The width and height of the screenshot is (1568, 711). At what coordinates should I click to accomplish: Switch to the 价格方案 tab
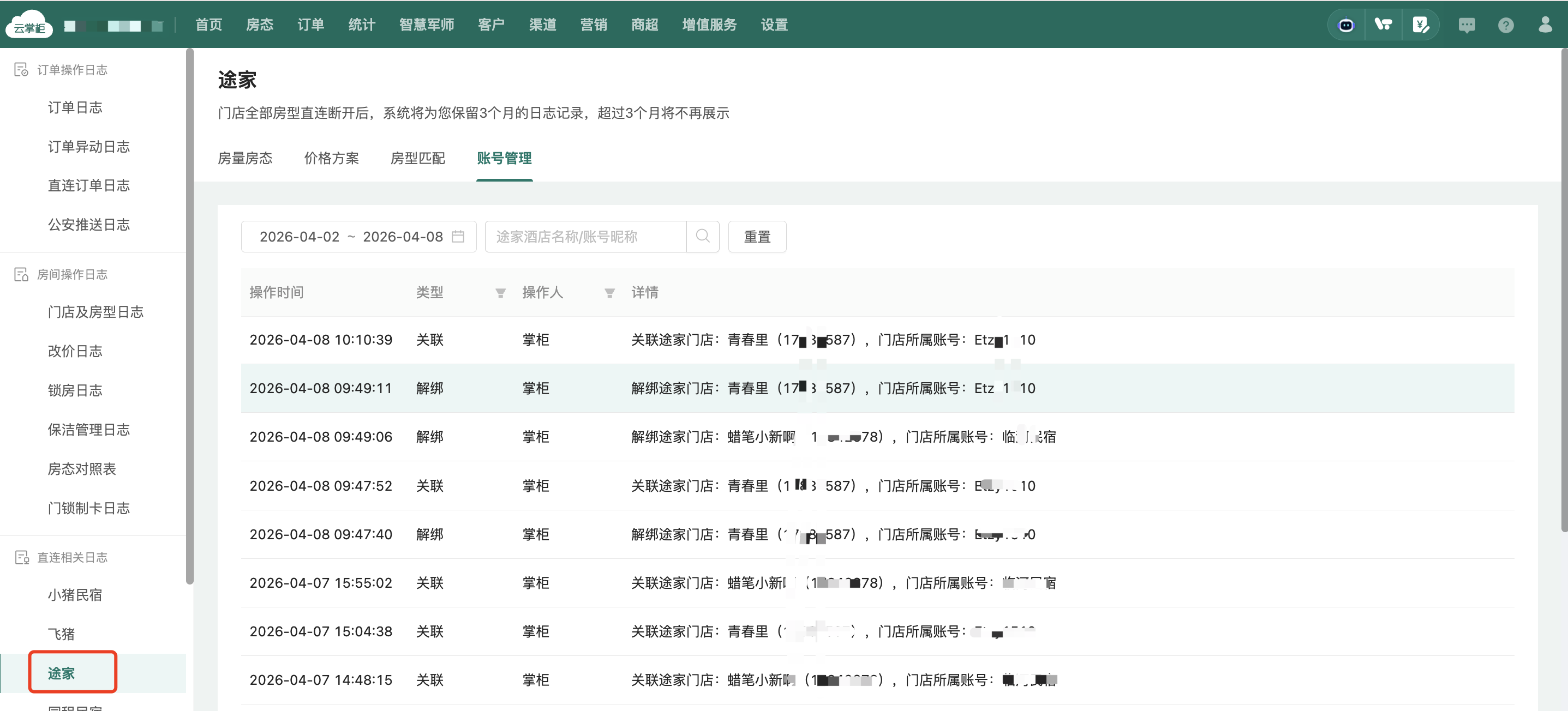[331, 158]
